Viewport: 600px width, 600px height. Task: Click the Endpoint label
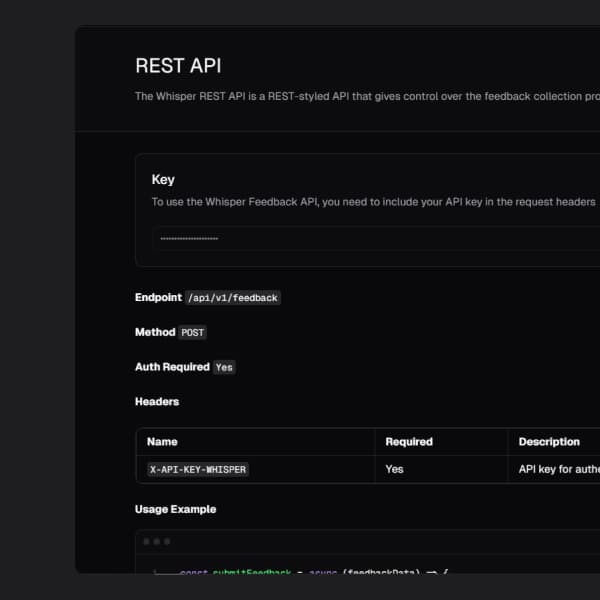click(x=158, y=297)
